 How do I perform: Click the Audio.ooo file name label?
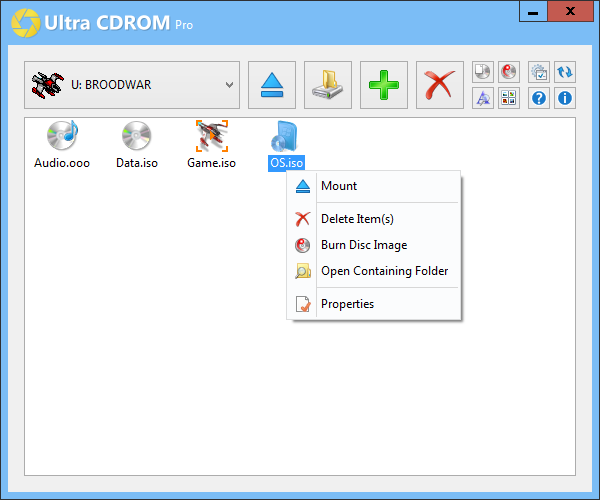pyautogui.click(x=62, y=163)
